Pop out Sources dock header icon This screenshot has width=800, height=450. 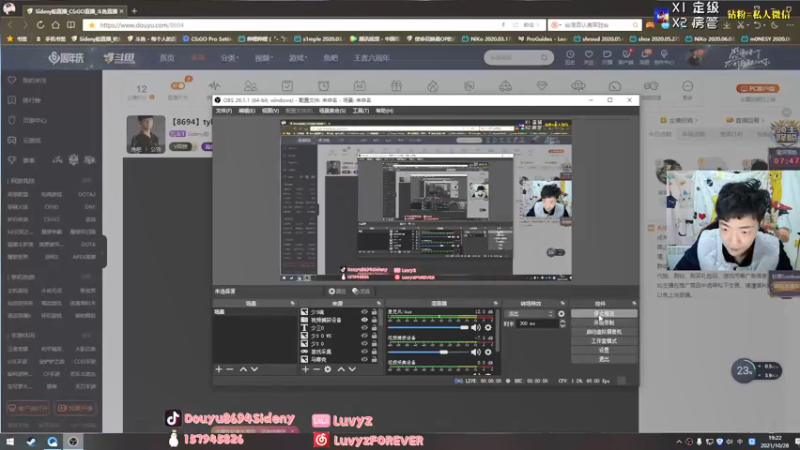[x=379, y=304]
